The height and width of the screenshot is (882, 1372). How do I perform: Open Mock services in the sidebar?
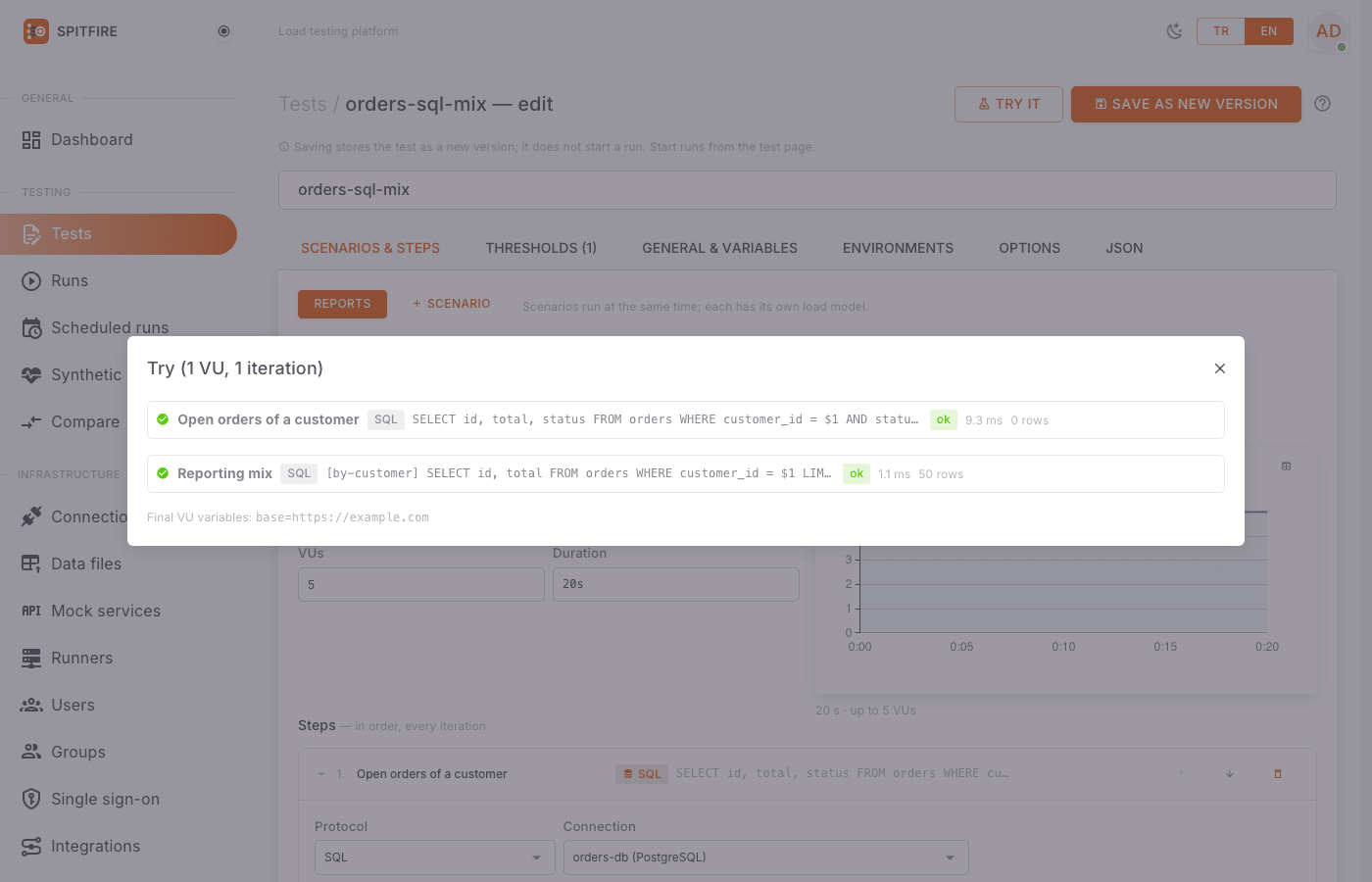[x=119, y=611]
